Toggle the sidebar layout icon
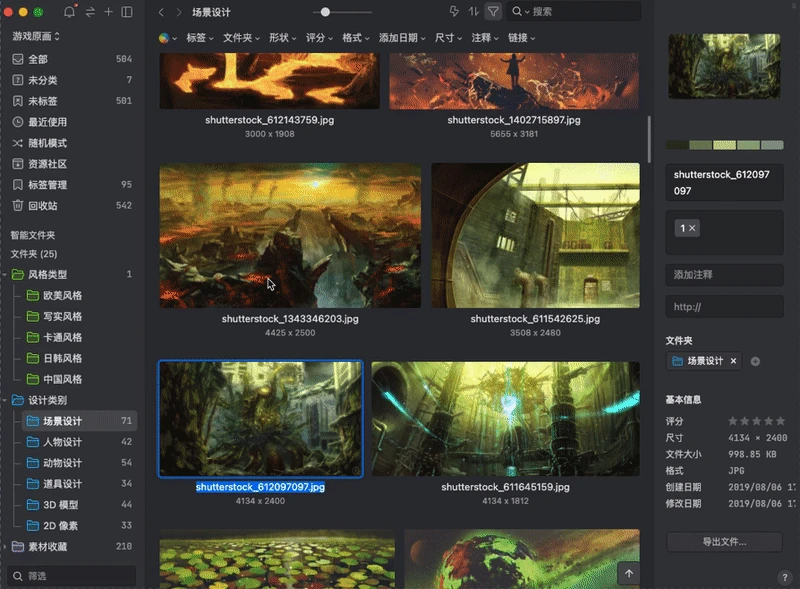Screen dimensions: 800x589 [127, 12]
